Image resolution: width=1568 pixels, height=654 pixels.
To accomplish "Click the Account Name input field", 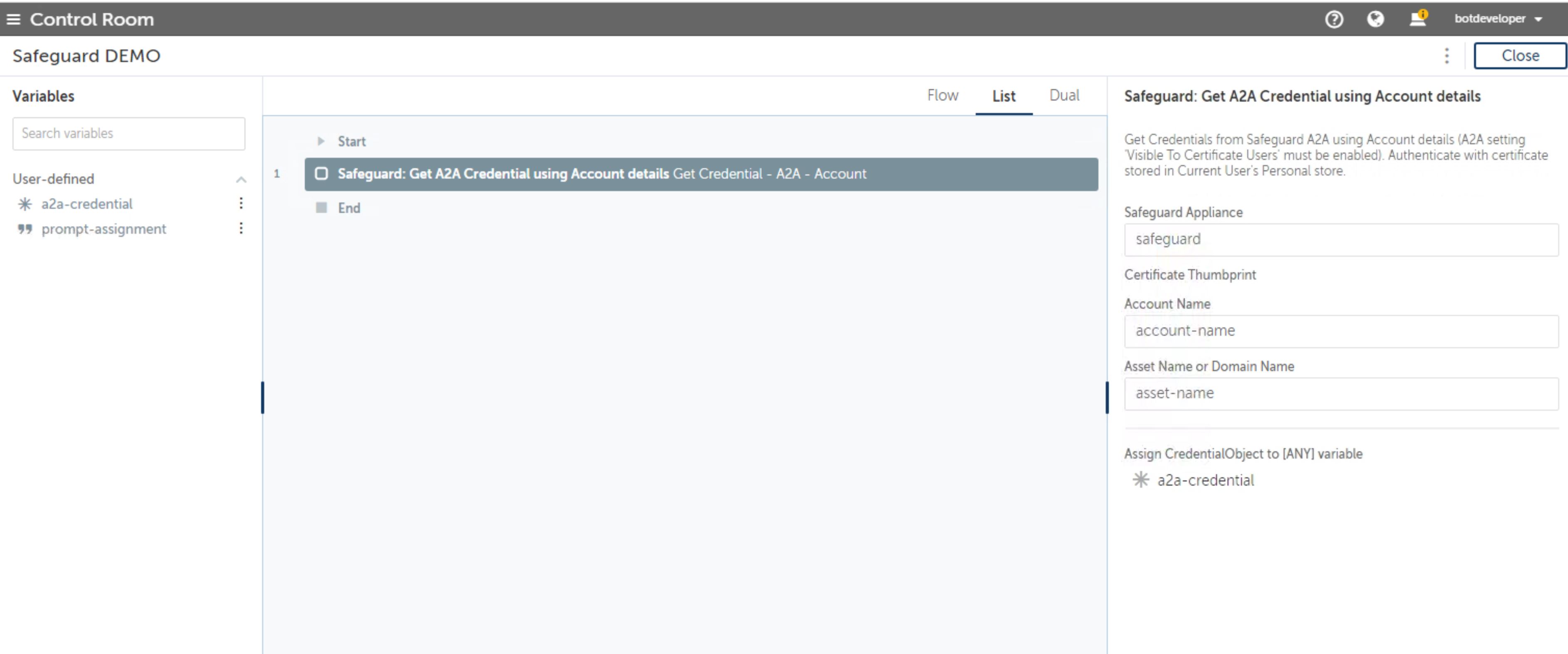I will click(1340, 331).
